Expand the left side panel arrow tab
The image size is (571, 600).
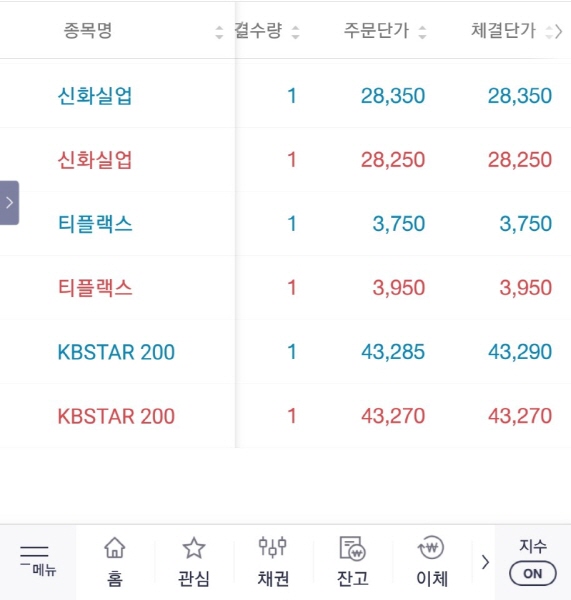pos(9,202)
